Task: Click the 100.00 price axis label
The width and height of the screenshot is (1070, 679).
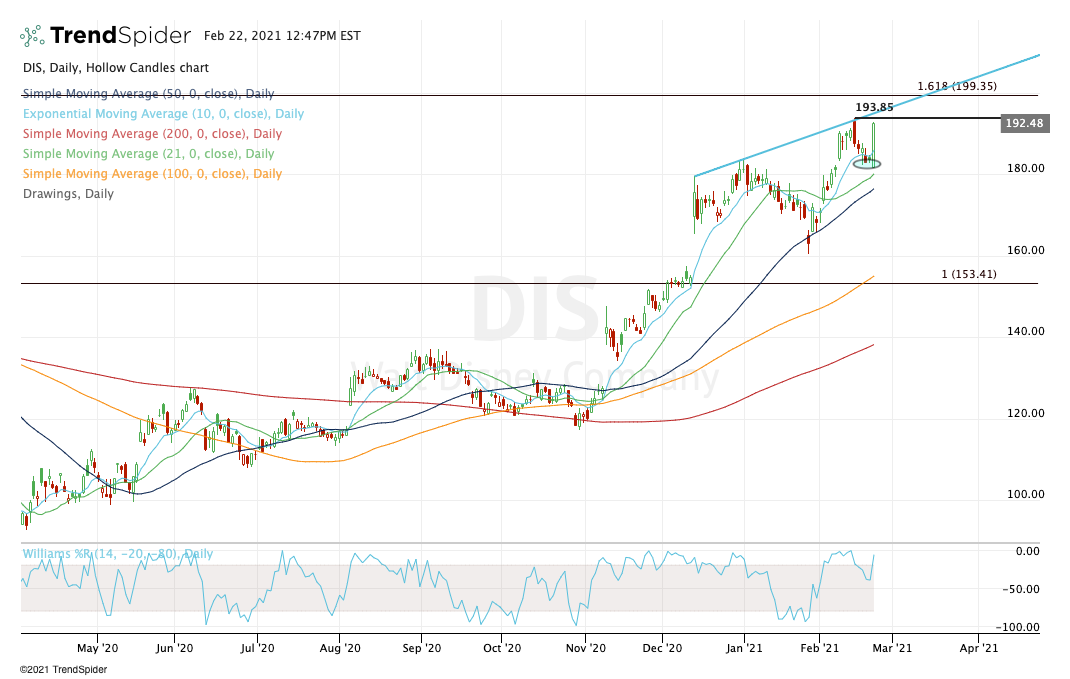Action: pos(1026,494)
